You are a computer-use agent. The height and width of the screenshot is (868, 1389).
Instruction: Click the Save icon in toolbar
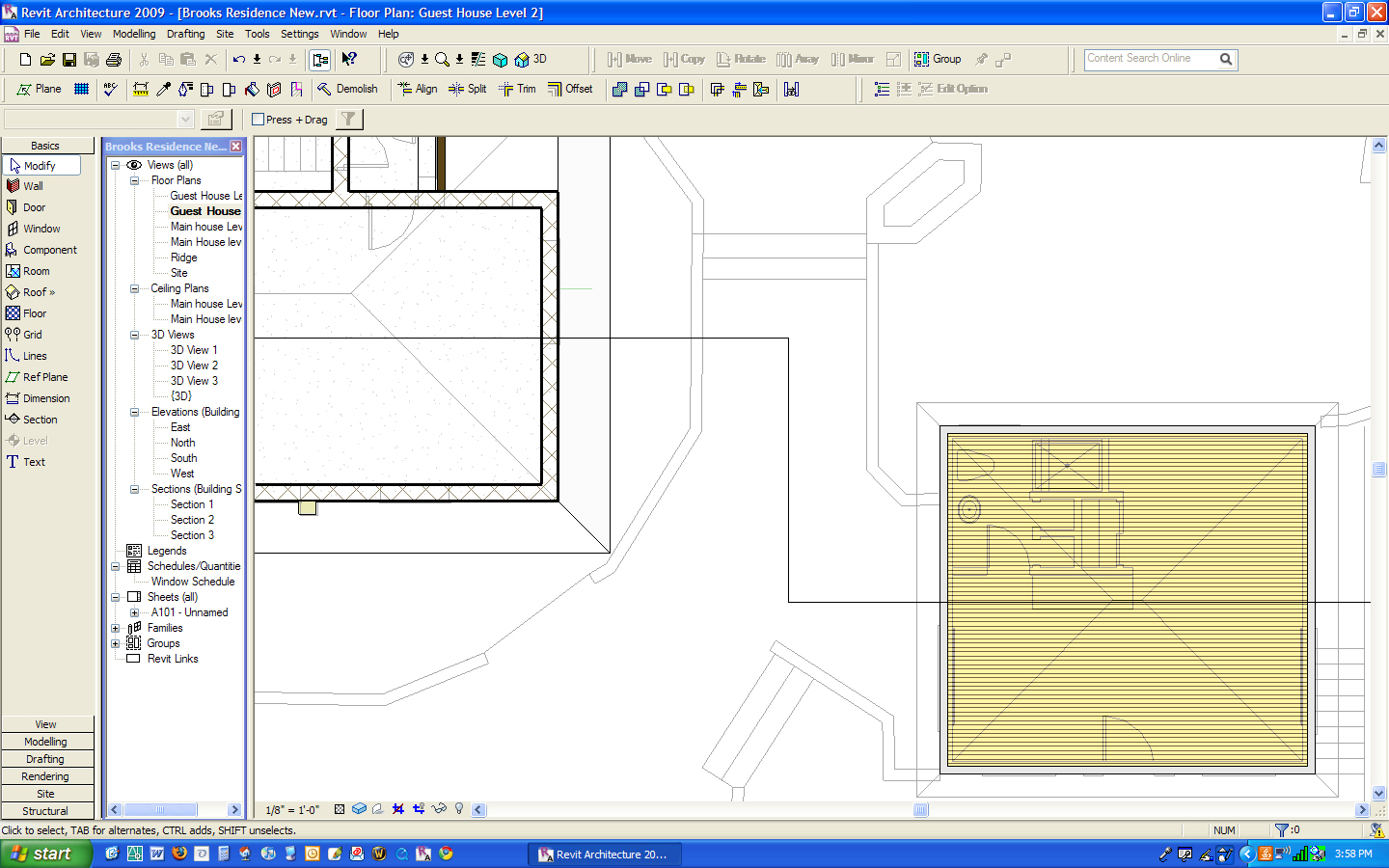click(69, 60)
